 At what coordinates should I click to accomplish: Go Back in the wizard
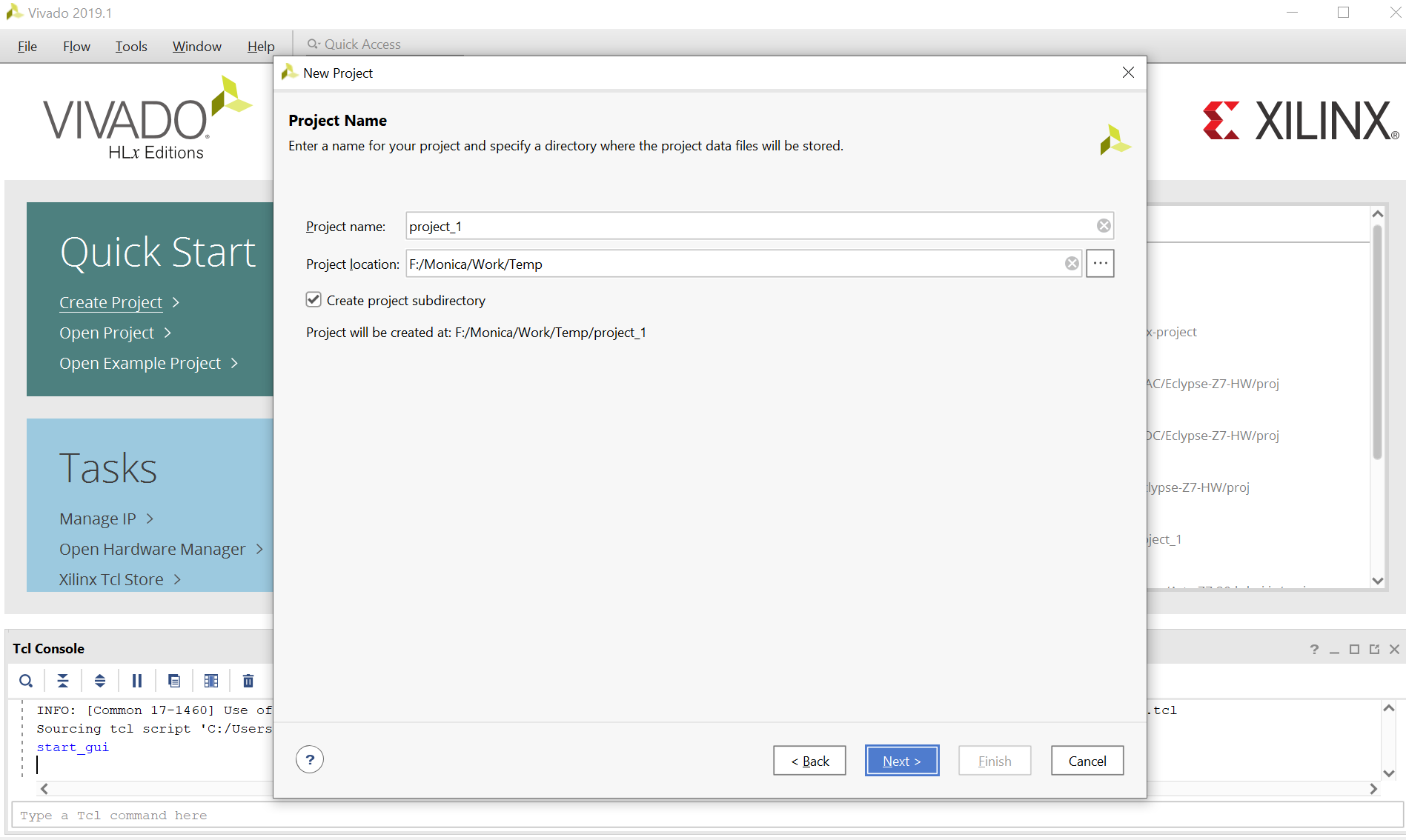click(x=809, y=761)
